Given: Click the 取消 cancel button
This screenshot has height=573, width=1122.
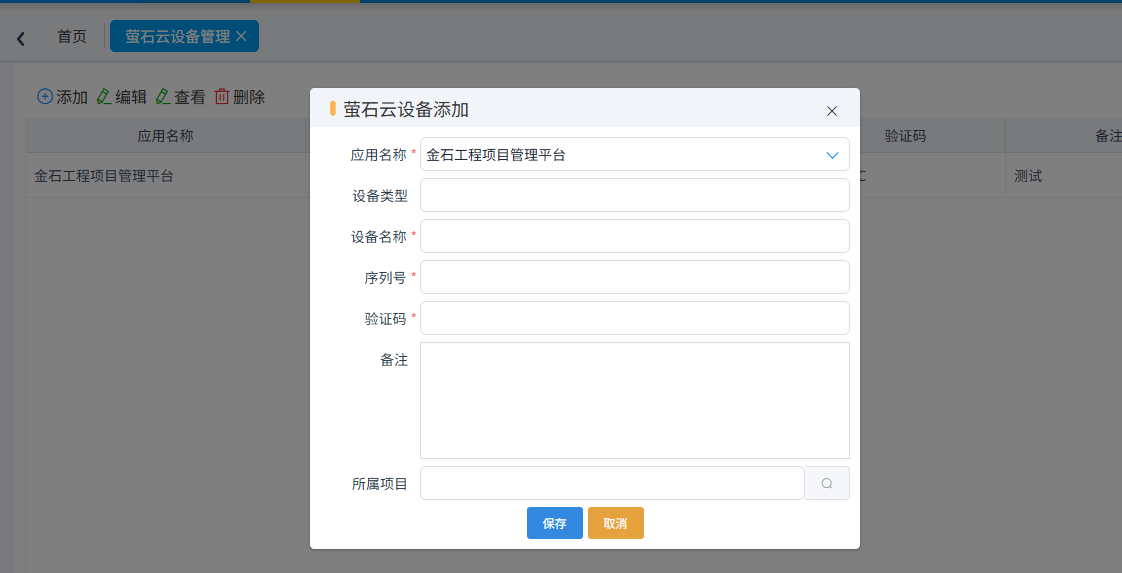Looking at the screenshot, I should pos(615,523).
